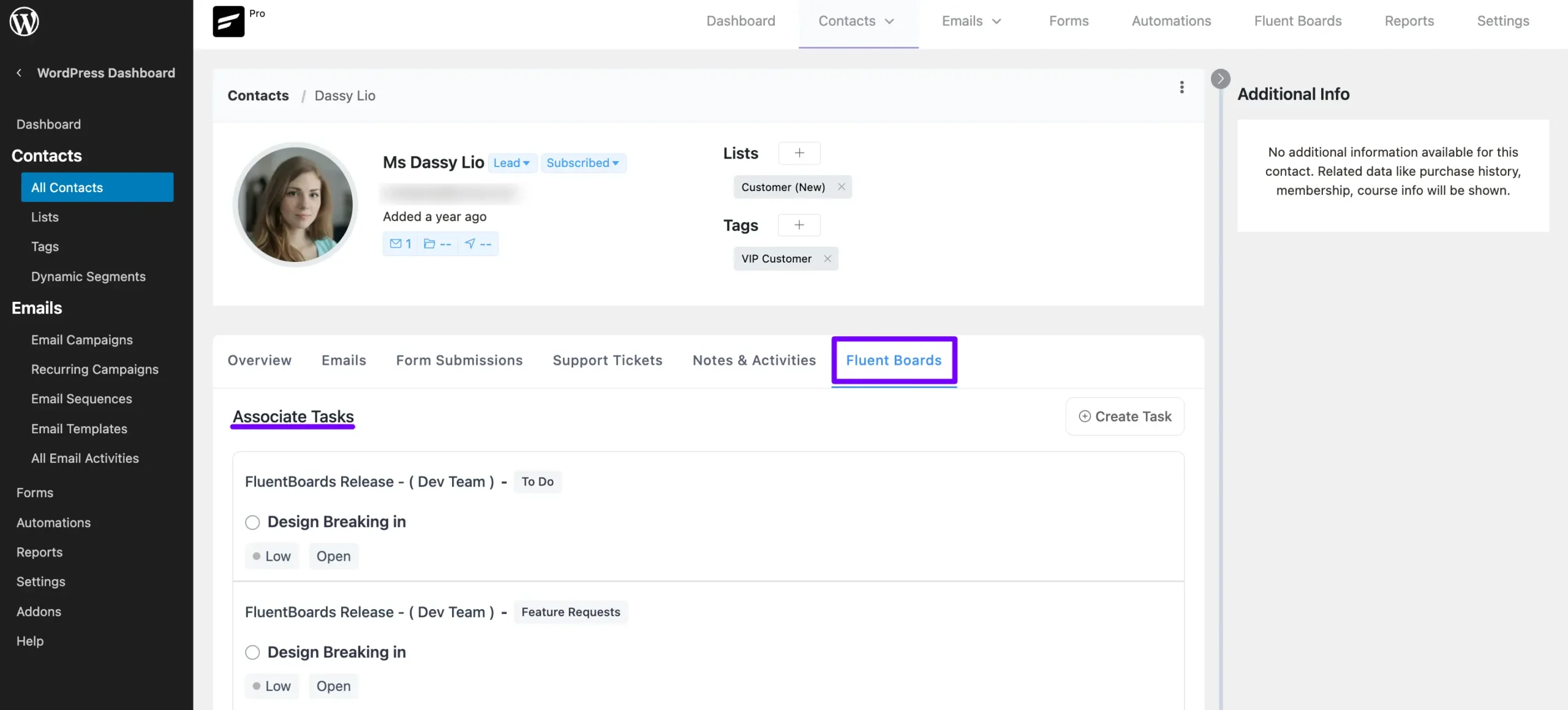Go to Contacts via the breadcrumb
This screenshot has width=1568, height=710.
tap(258, 95)
